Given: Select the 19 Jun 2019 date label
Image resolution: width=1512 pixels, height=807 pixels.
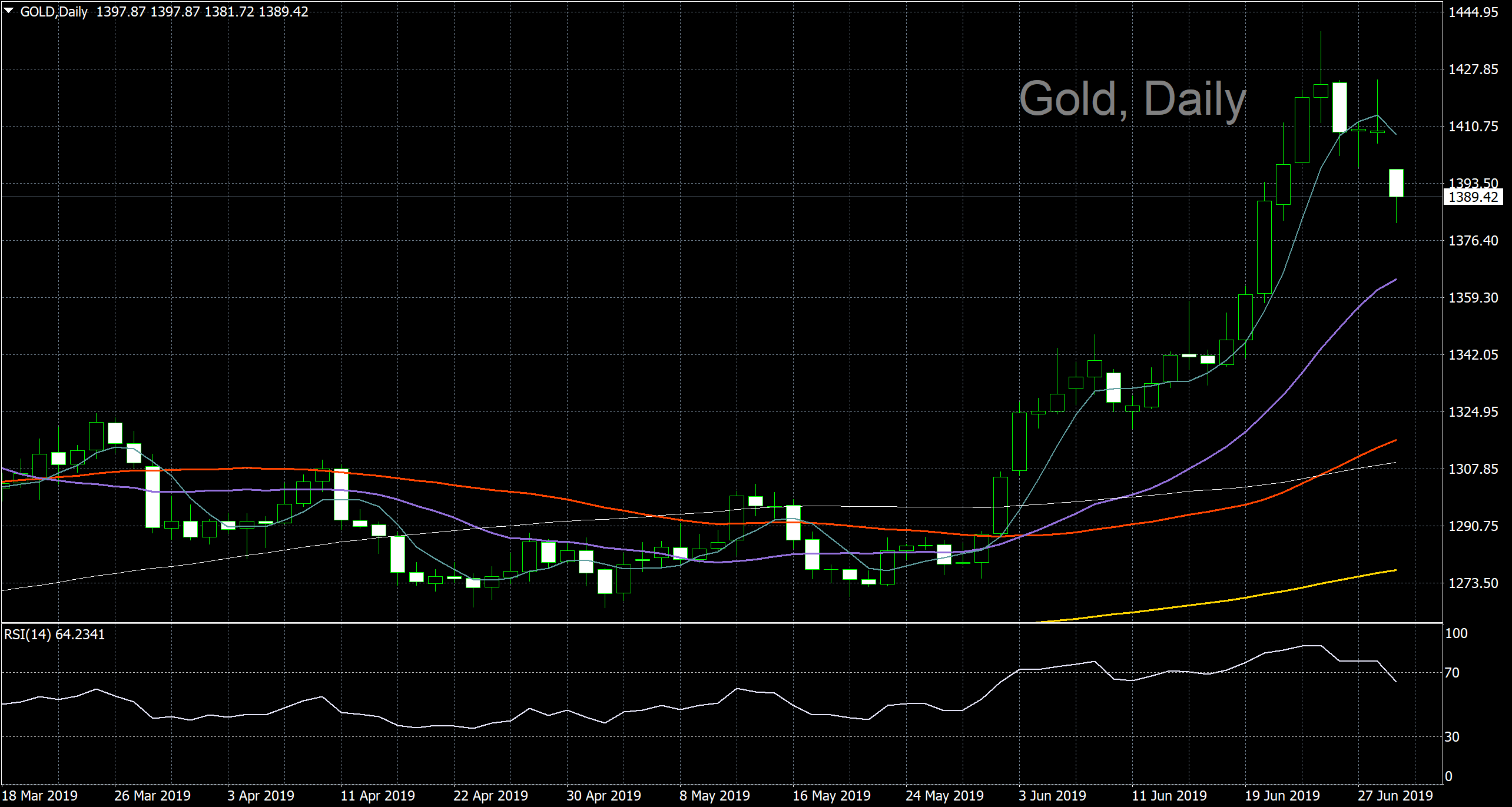Looking at the screenshot, I should click(1282, 796).
